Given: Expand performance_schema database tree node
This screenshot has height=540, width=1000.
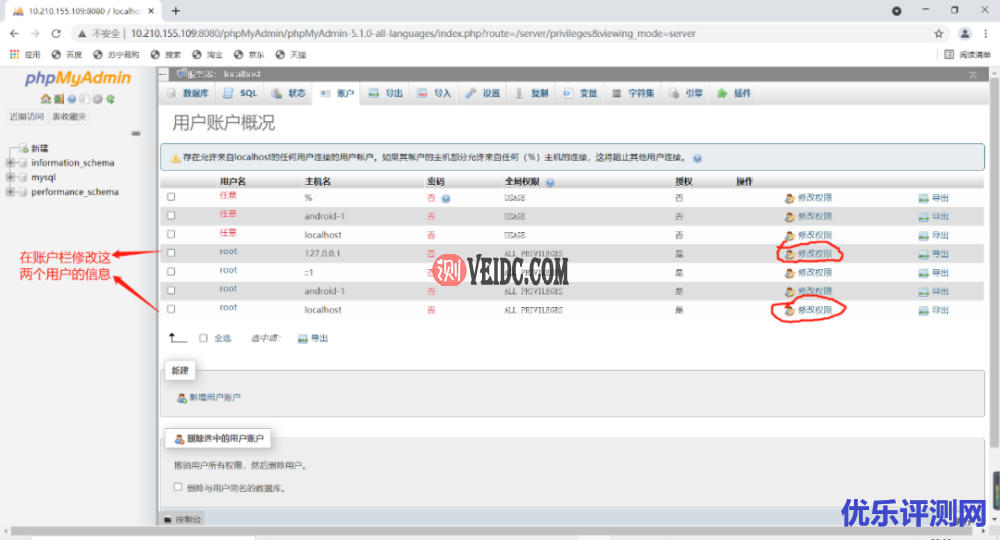Looking at the screenshot, I should (x=10, y=192).
